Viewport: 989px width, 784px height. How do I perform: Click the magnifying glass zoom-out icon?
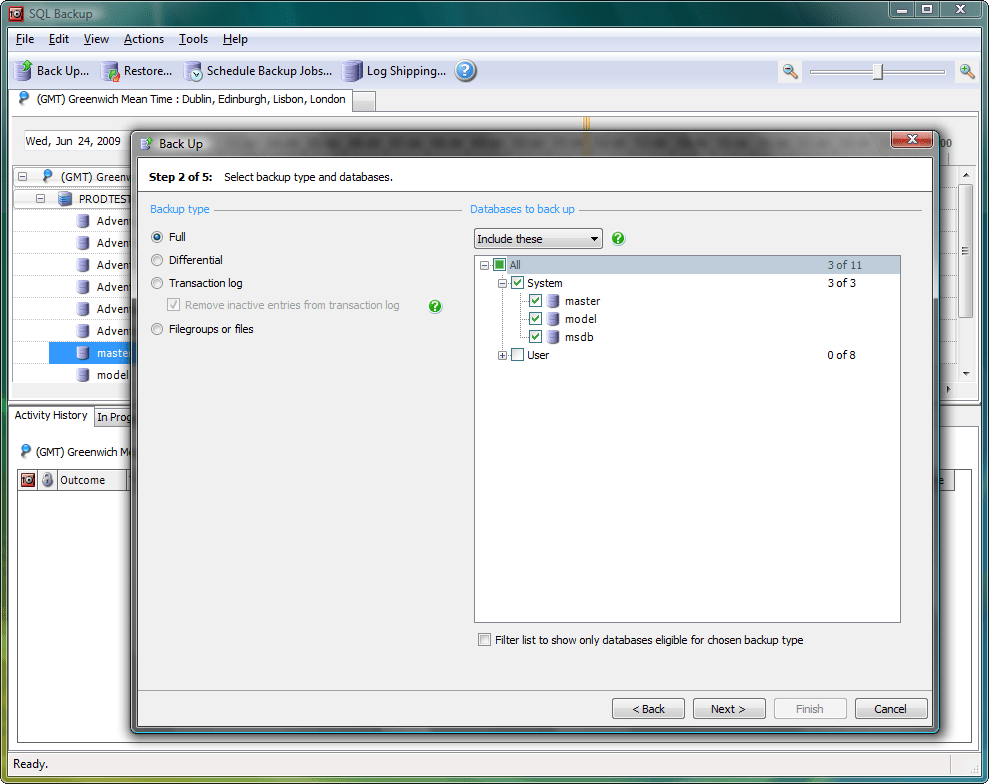pyautogui.click(x=789, y=71)
